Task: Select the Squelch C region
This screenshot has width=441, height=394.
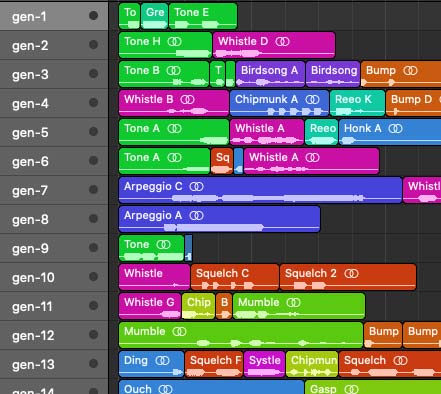Action: click(235, 277)
